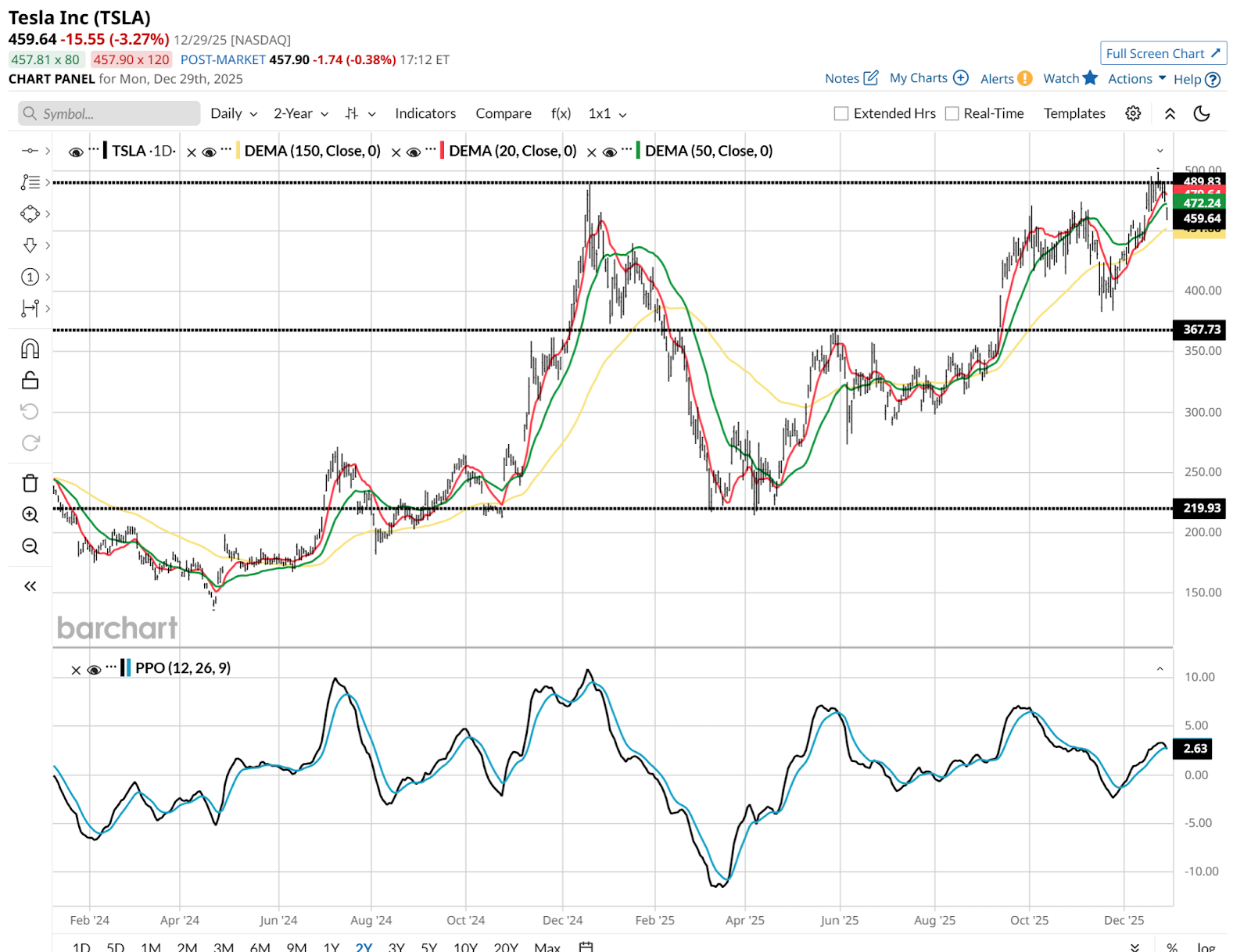This screenshot has height=952, width=1251.
Task: Open the 2-Year period dropdown
Action: tap(300, 113)
